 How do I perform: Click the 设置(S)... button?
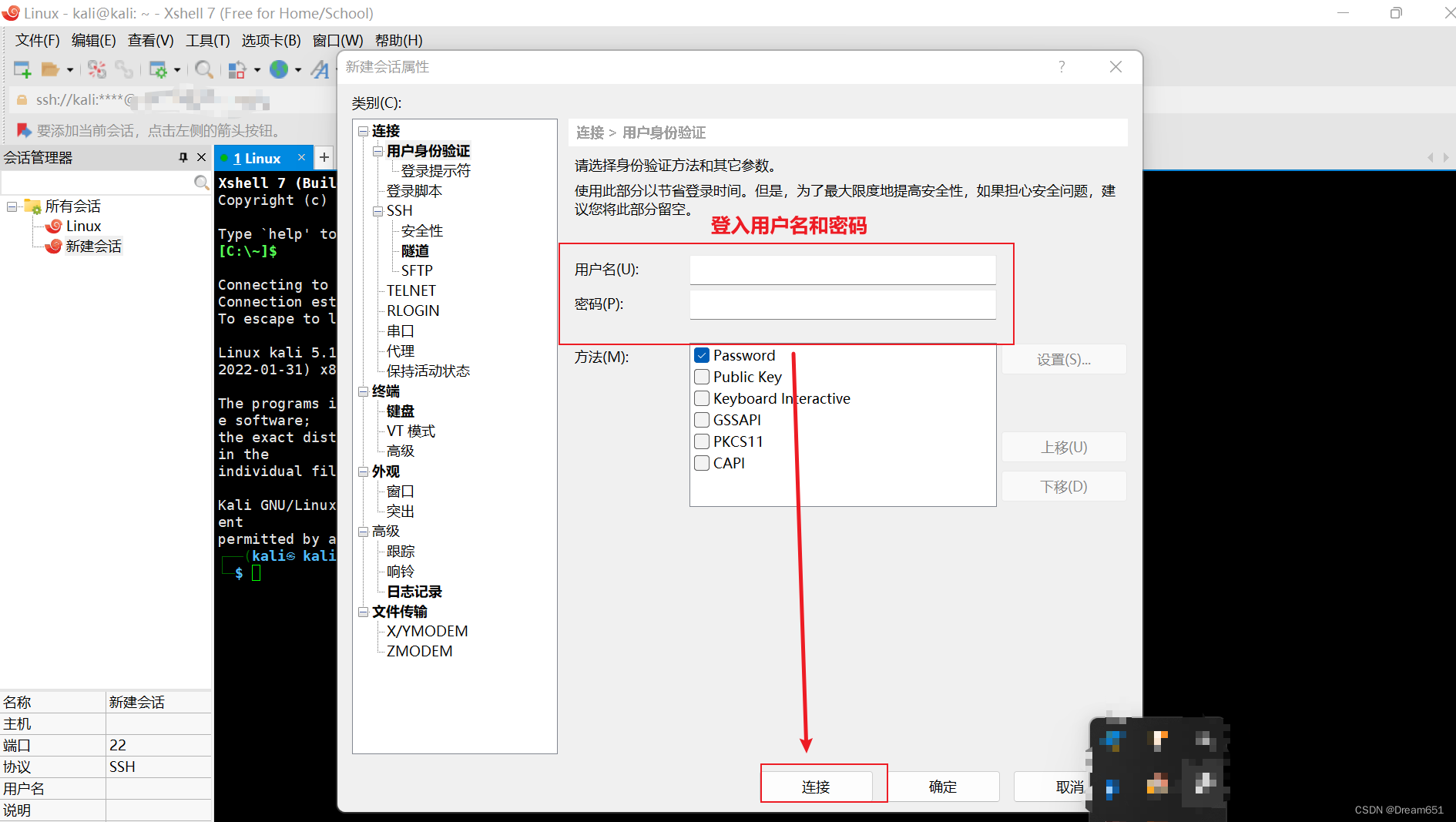click(1064, 360)
